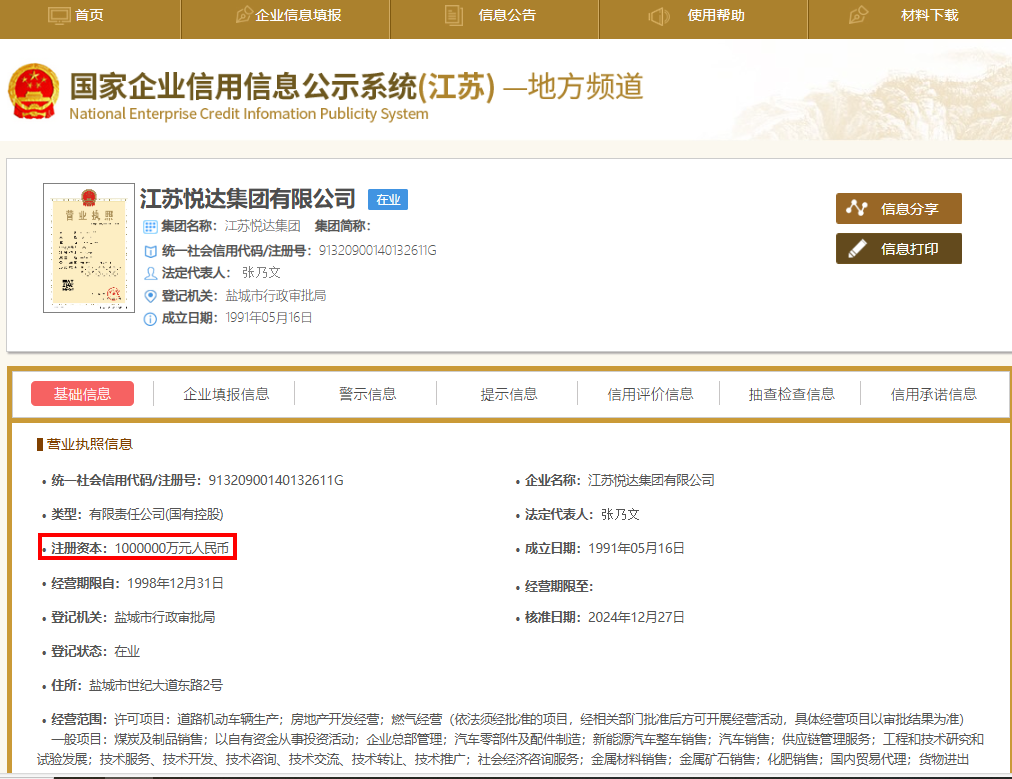Select the 警示信息 tab
The height and width of the screenshot is (779, 1012).
click(x=367, y=394)
